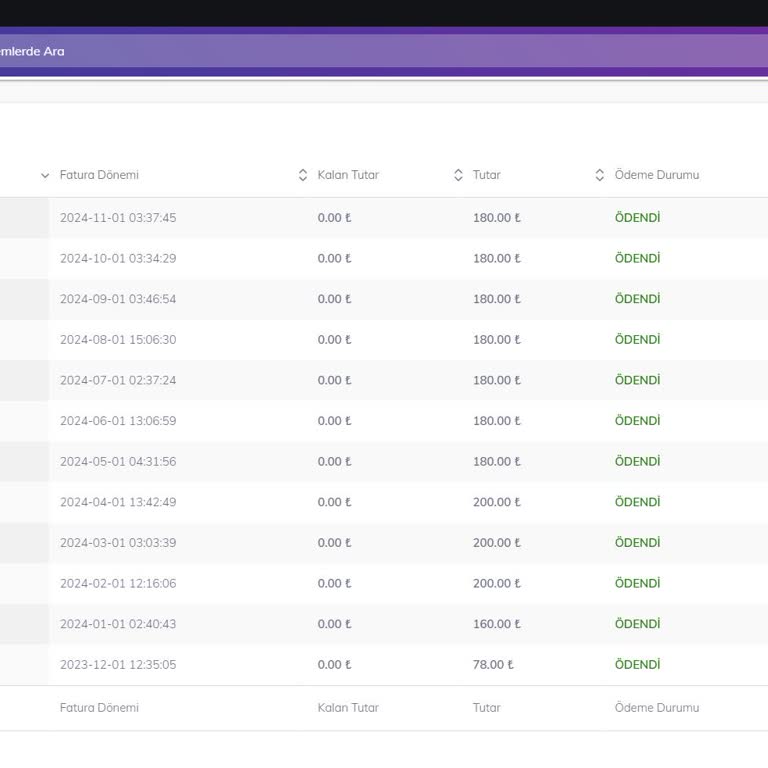This screenshot has height=768, width=768.
Task: Click the Ödeme Durumu footer label
Action: click(x=657, y=708)
